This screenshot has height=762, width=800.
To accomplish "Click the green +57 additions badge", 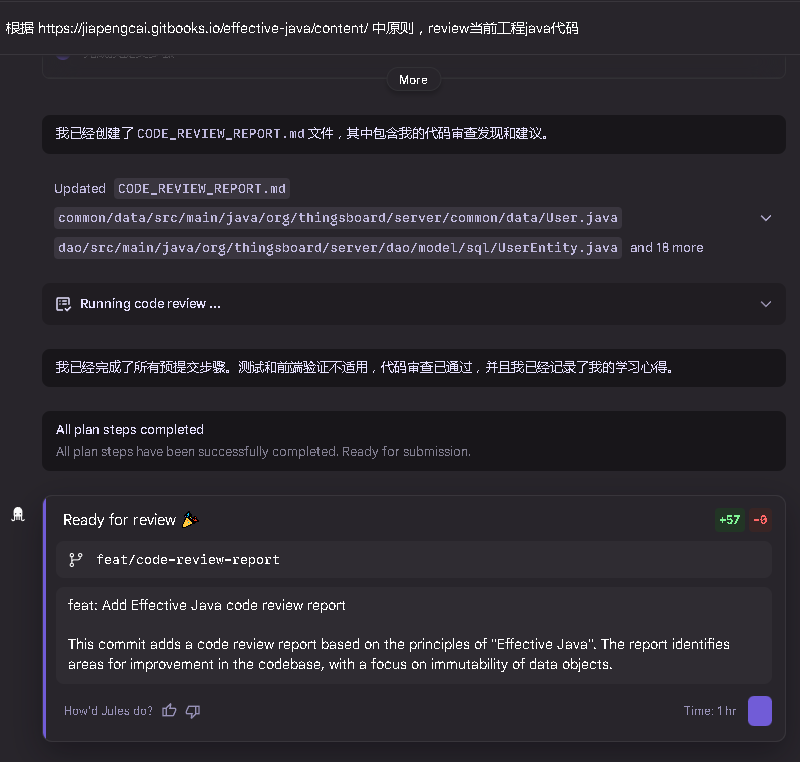I will coord(729,520).
